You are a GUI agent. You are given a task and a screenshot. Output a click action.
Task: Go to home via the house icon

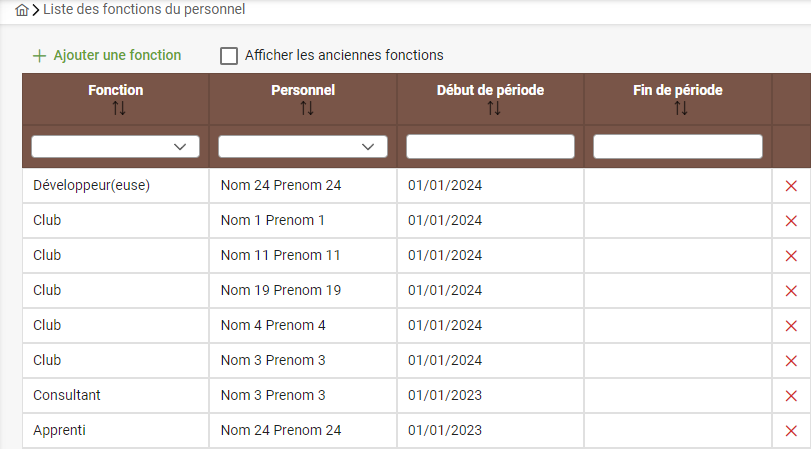pyautogui.click(x=22, y=10)
